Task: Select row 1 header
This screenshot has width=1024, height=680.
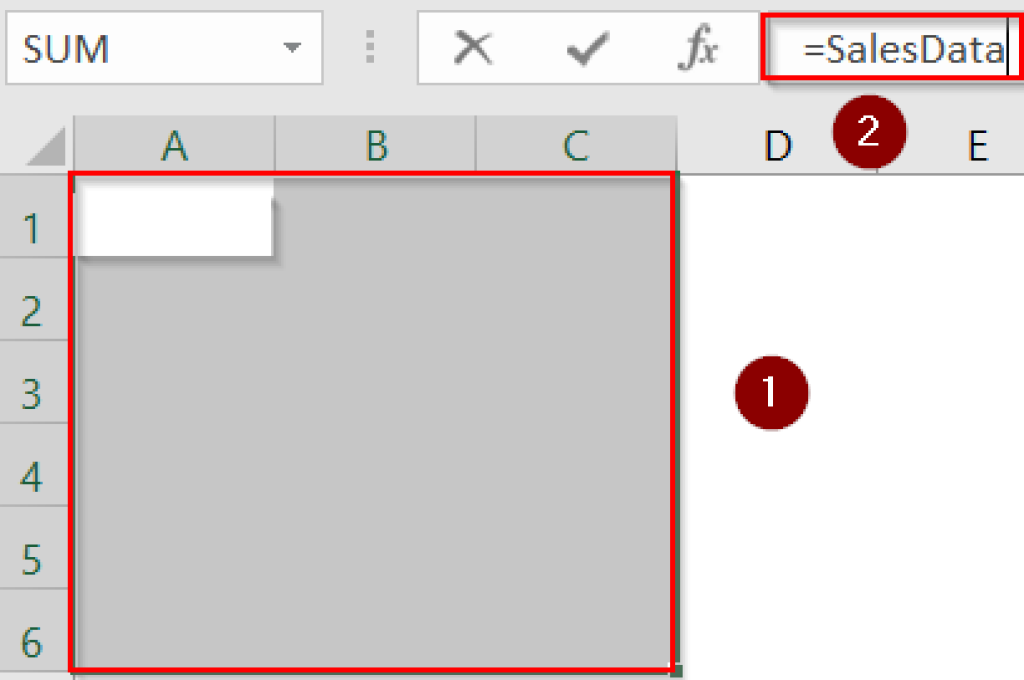Action: point(32,229)
